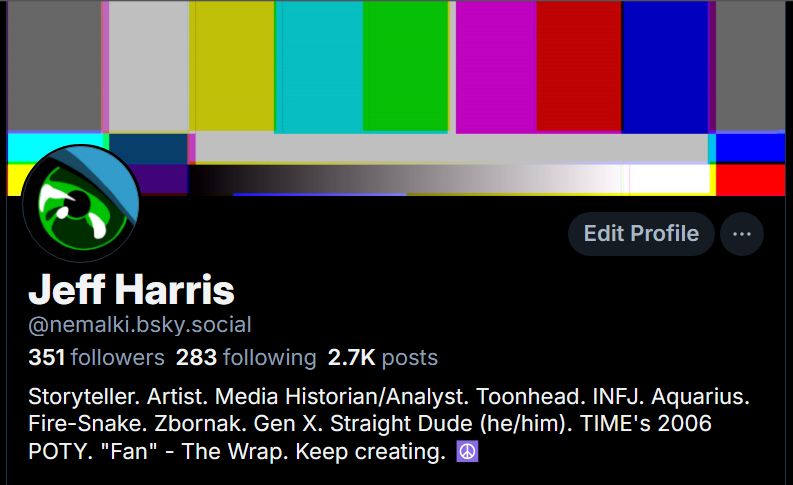Image resolution: width=793 pixels, height=485 pixels.
Task: Click the Edit Profile button
Action: 641,234
